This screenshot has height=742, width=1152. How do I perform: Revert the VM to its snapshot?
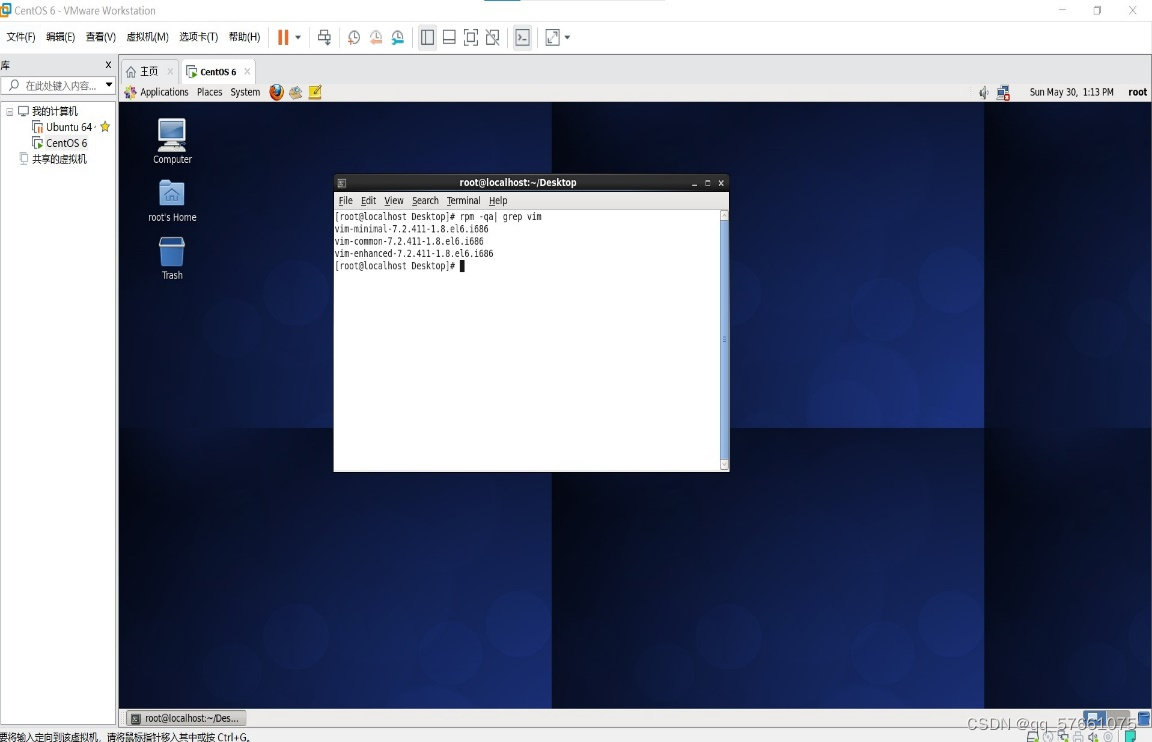click(375, 37)
